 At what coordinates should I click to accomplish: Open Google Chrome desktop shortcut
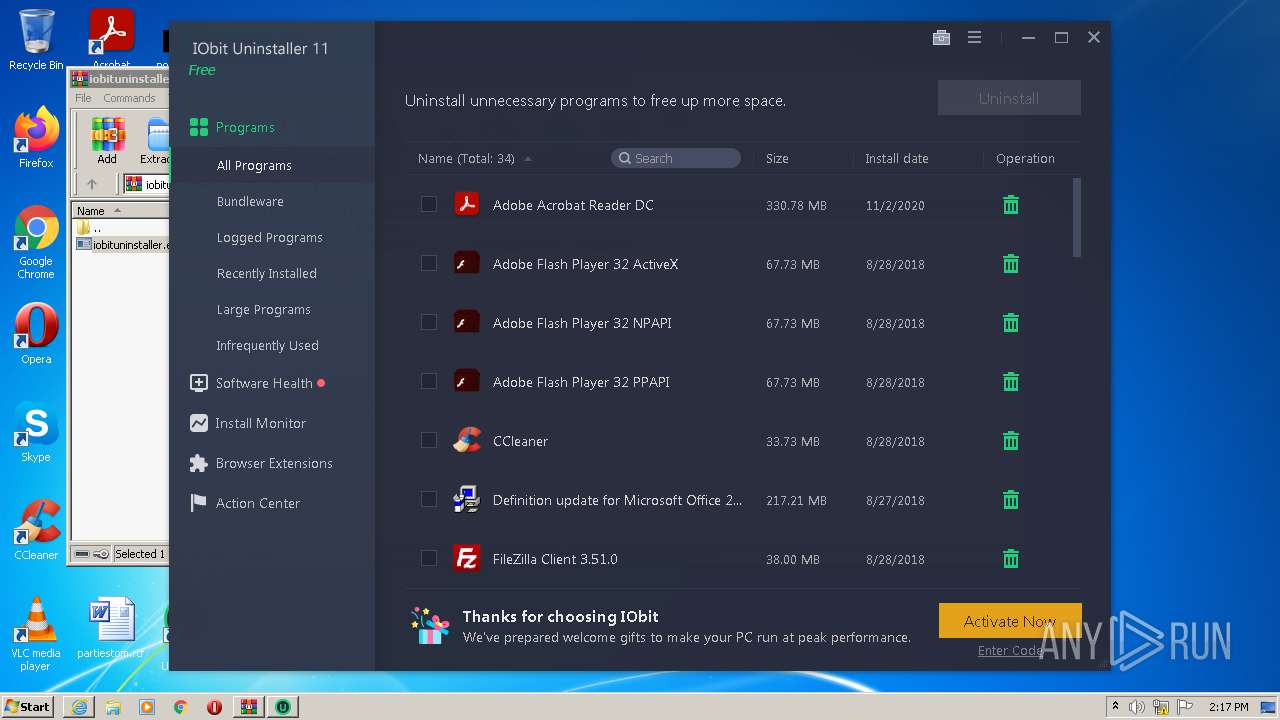point(36,243)
